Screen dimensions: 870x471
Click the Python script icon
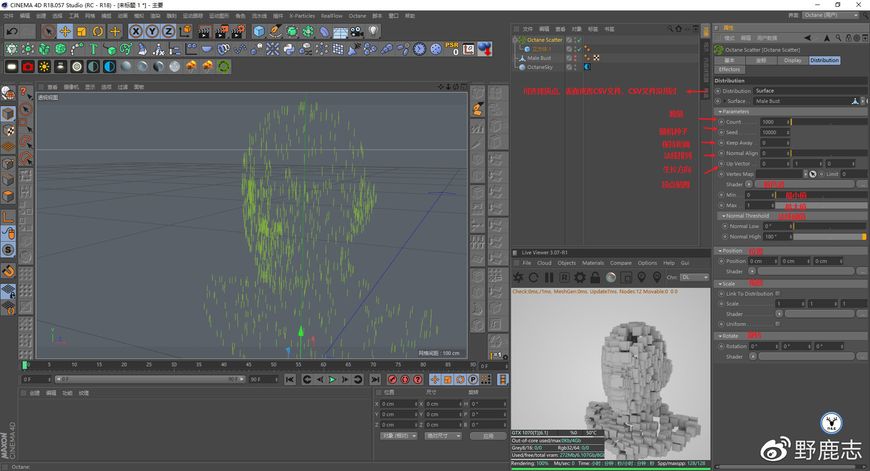(x=289, y=49)
